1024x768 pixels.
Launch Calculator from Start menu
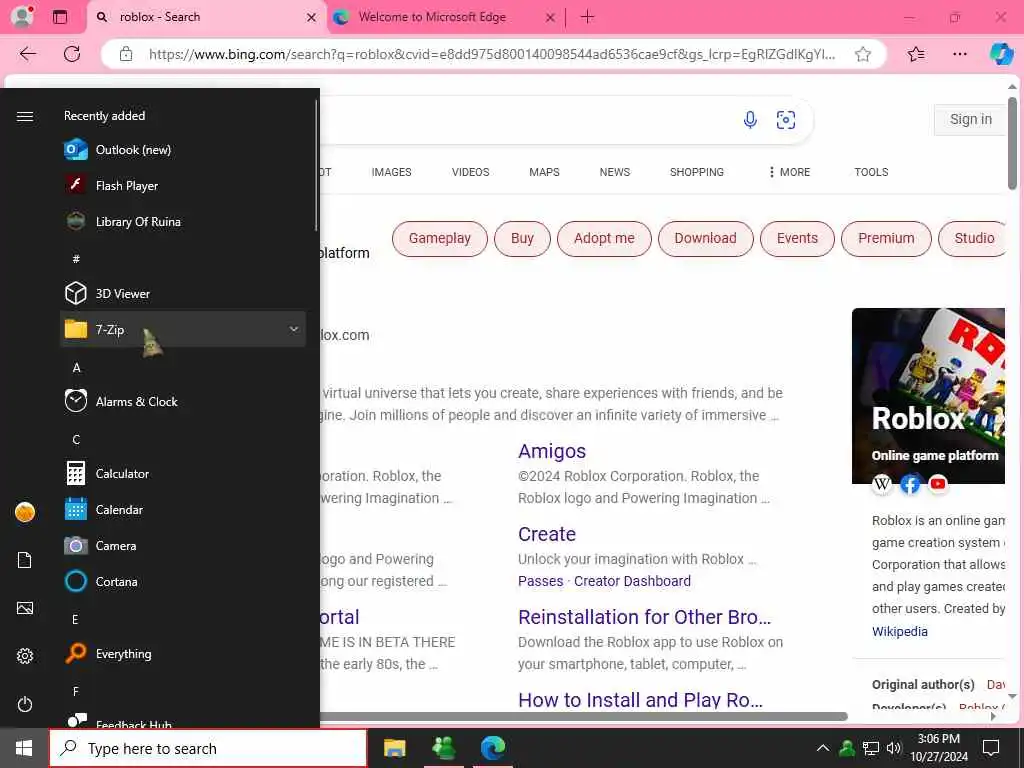[183, 473]
